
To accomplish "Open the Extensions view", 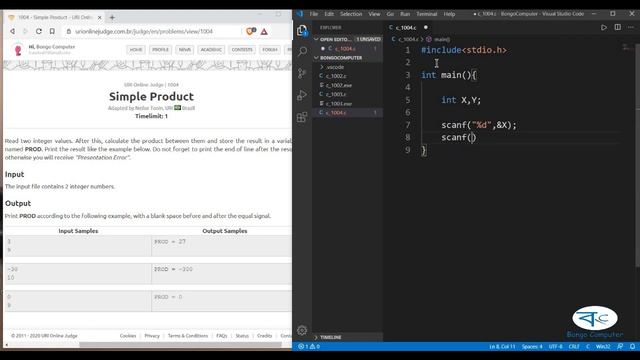I will click(302, 117).
